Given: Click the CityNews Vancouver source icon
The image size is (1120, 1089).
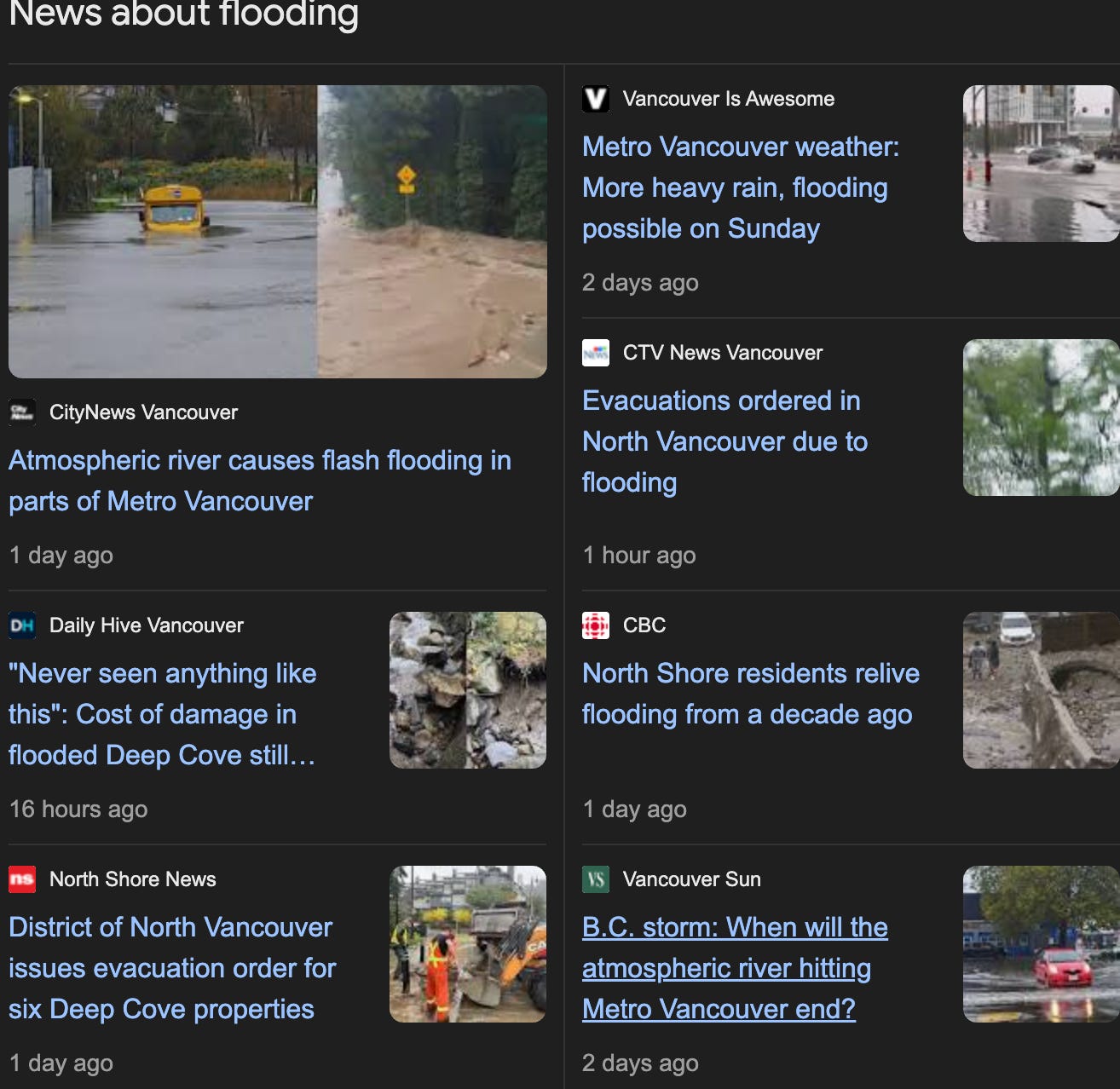Looking at the screenshot, I should click(22, 412).
